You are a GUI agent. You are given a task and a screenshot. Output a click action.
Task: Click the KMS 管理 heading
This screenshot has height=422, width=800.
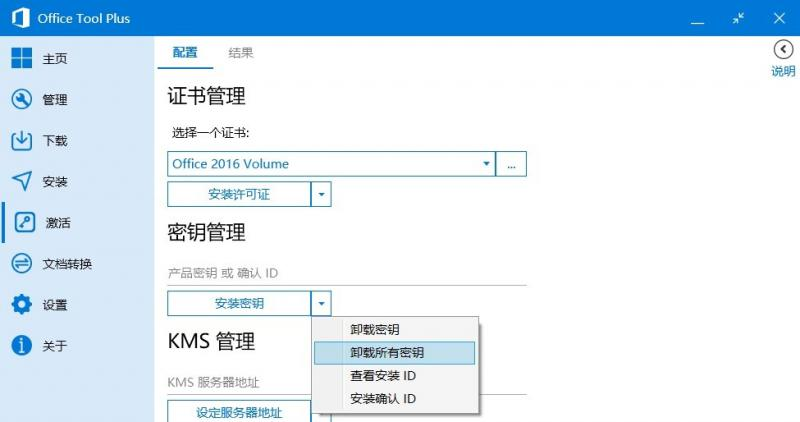[211, 341]
